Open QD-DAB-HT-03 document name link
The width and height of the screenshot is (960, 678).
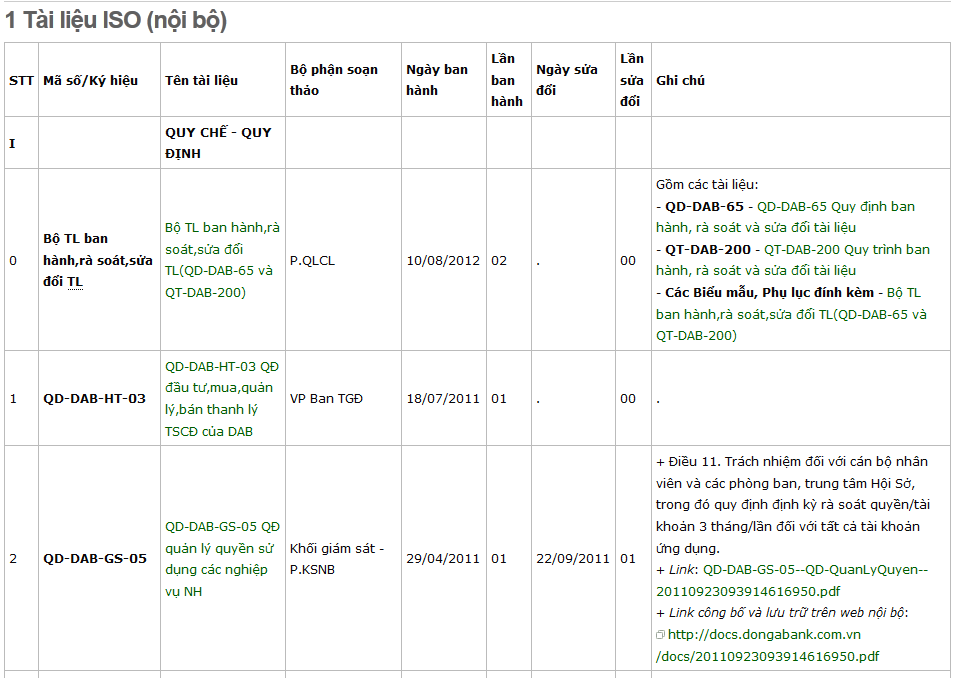(222, 399)
